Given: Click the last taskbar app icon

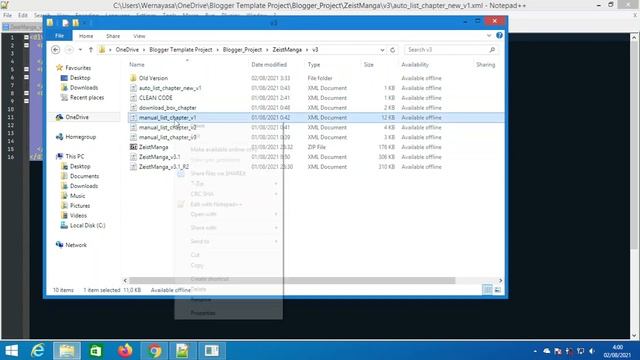Looking at the screenshot, I should click(x=212, y=351).
